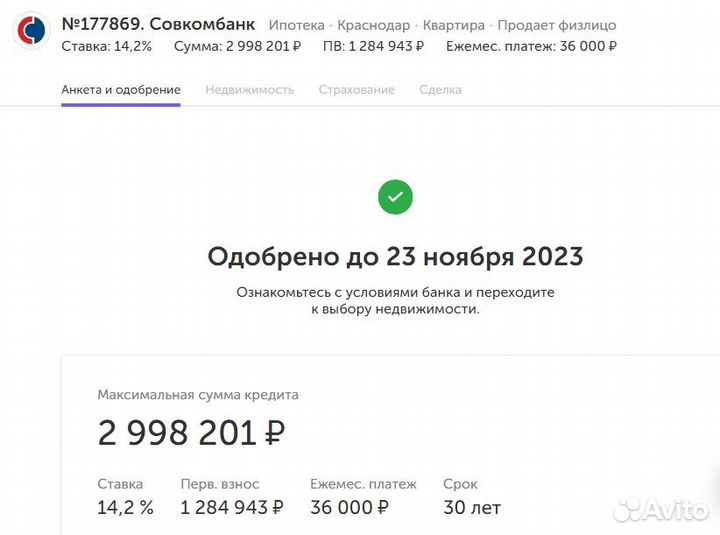Click the Перв. взнос 1 284 943 ₽ value
Screen dimensions: 720x535
[231, 507]
